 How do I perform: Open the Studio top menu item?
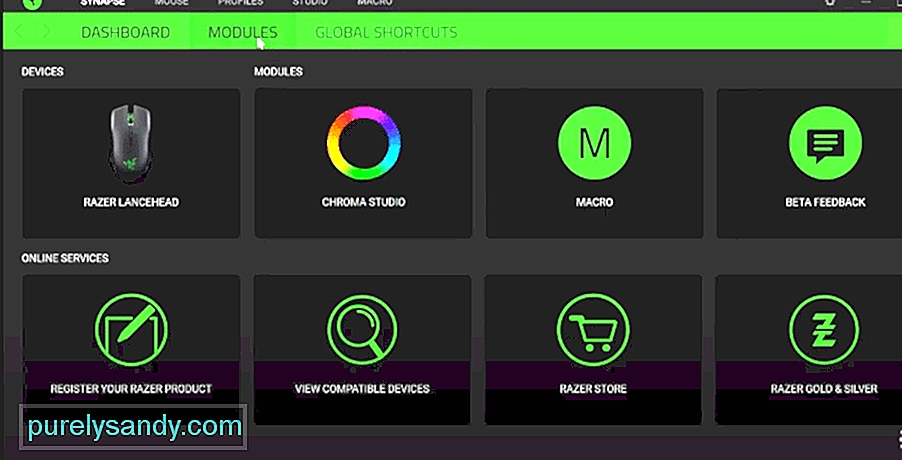coord(309,3)
